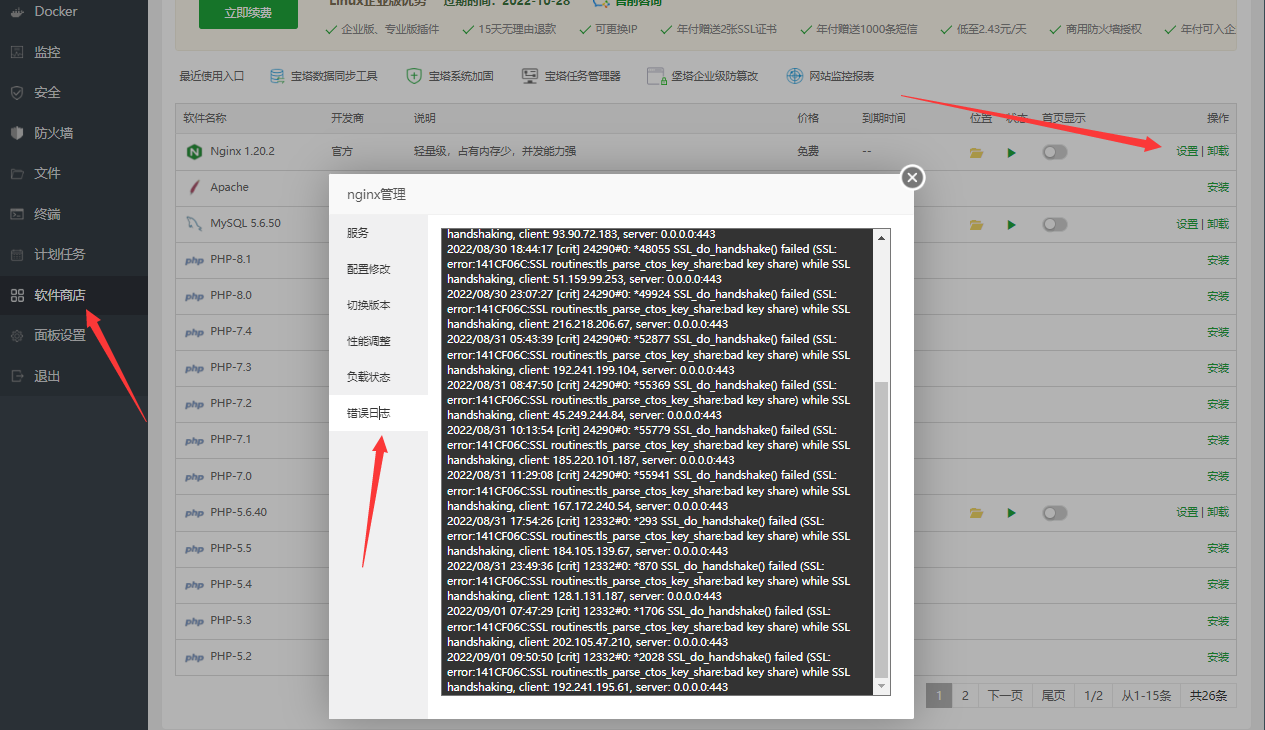Click 卸载 for PHP-5.6.40
This screenshot has height=730, width=1265.
1218,511
